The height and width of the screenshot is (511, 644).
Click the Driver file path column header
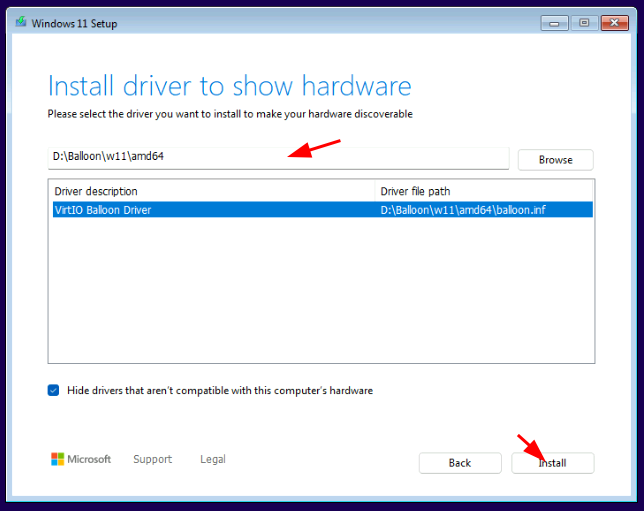pyautogui.click(x=484, y=191)
